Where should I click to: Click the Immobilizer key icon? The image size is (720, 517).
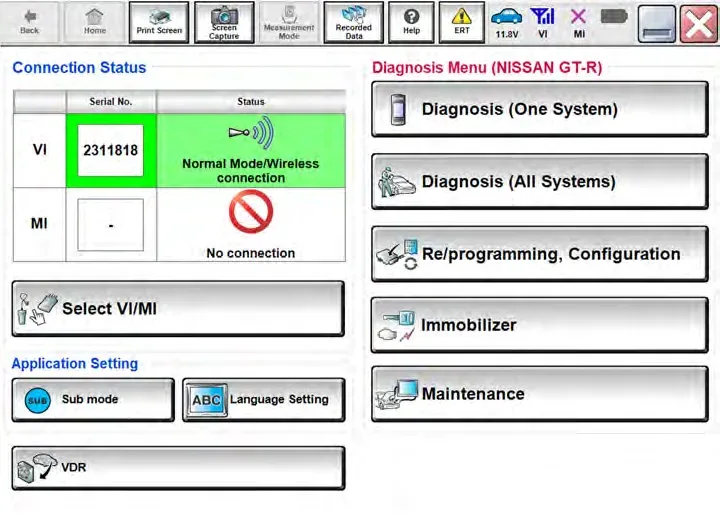(396, 326)
